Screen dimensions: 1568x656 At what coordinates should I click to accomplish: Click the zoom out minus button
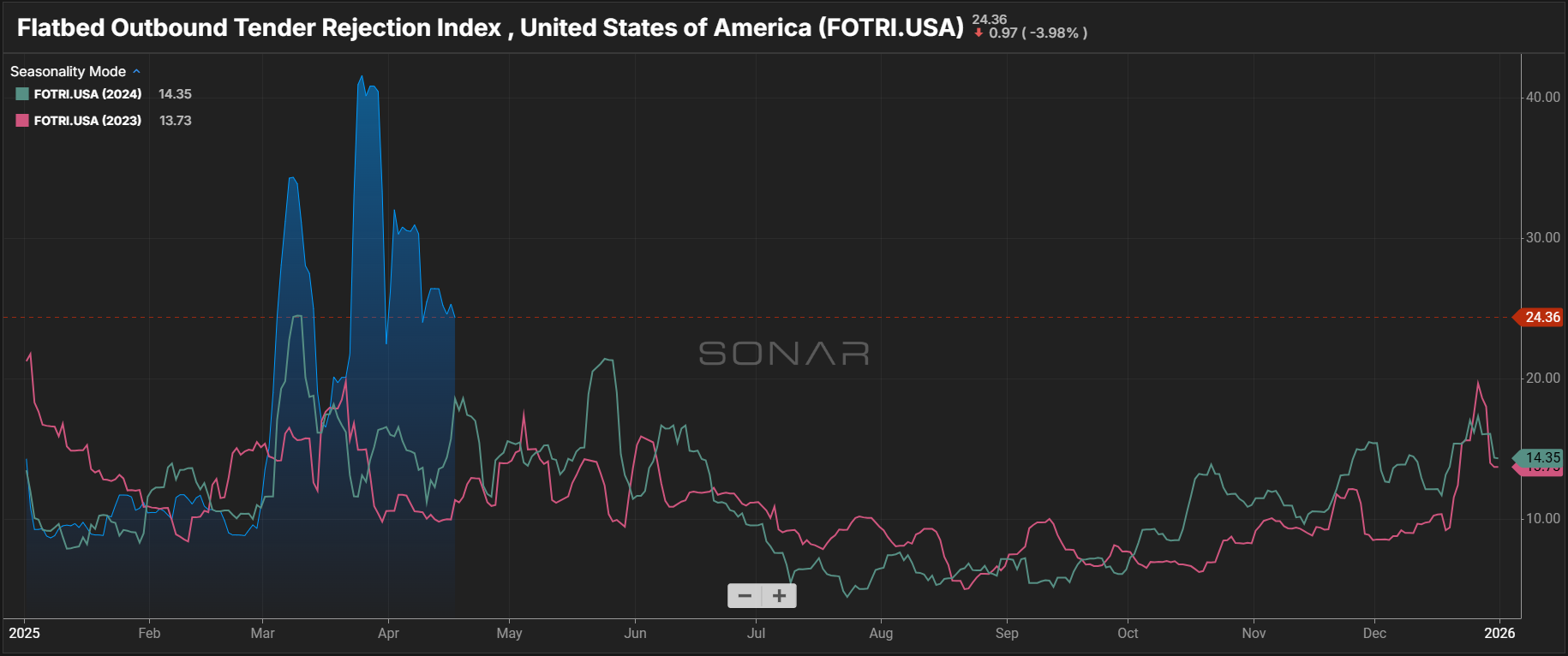coord(745,596)
